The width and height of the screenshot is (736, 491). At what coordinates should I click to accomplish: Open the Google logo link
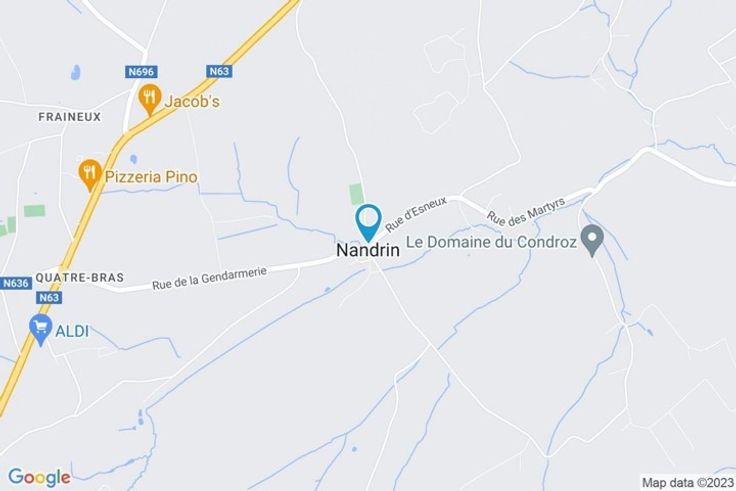point(39,477)
